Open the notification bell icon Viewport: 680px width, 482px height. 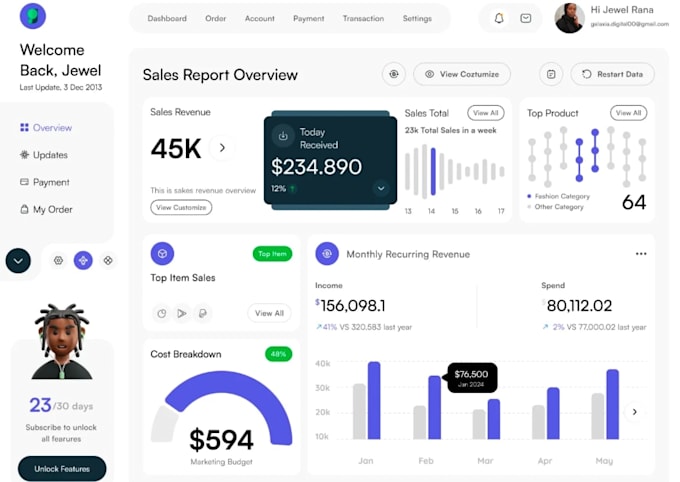[x=499, y=18]
